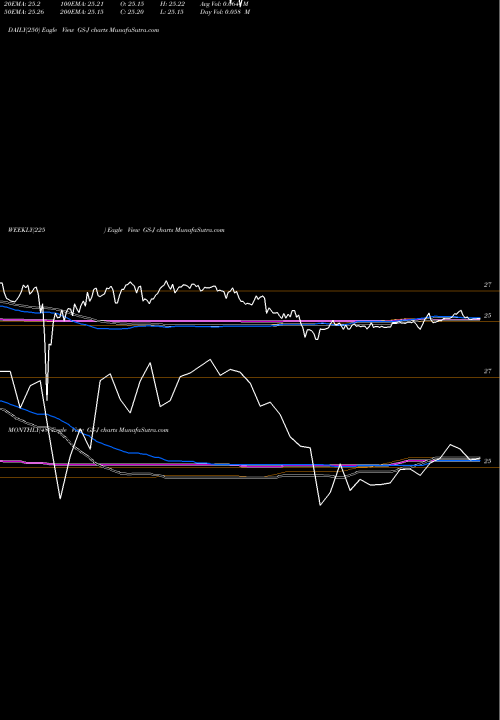This screenshot has height=720, width=500.
Task: Click the 20EMA value text
Action: pos(22,4)
